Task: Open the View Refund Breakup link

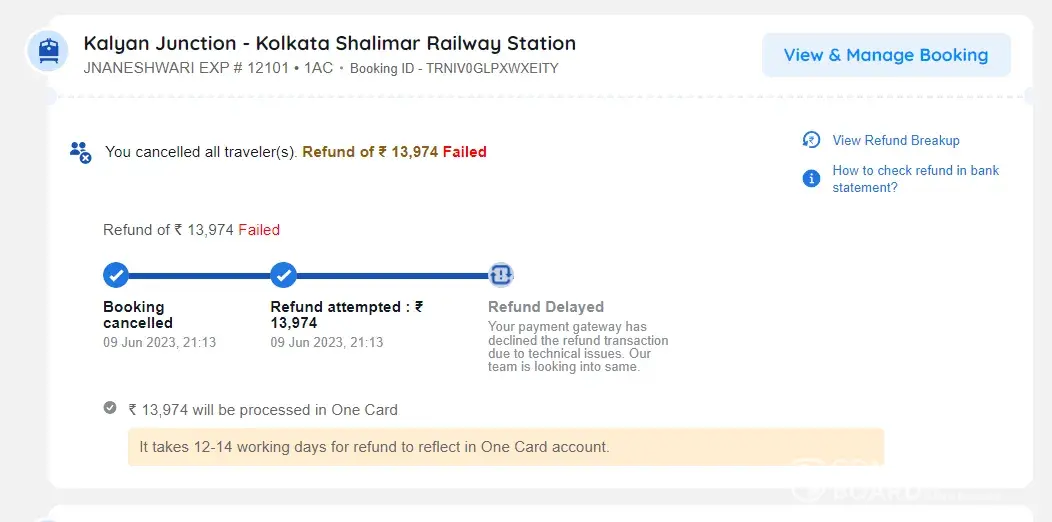Action: coord(896,140)
